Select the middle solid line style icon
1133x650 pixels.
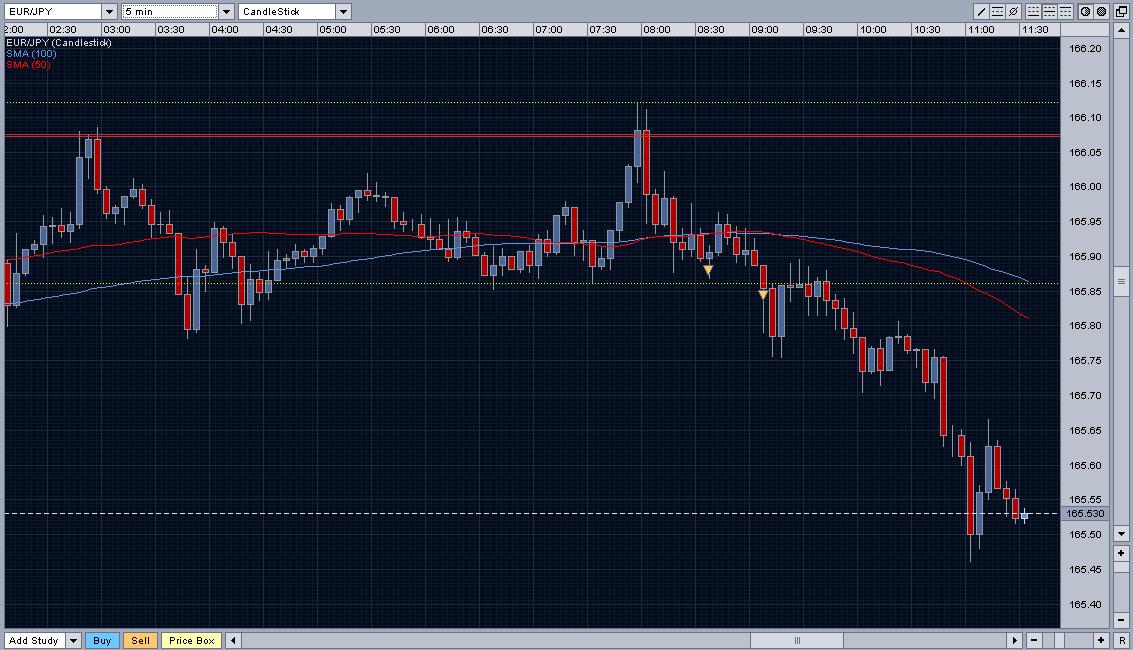pos(1049,12)
